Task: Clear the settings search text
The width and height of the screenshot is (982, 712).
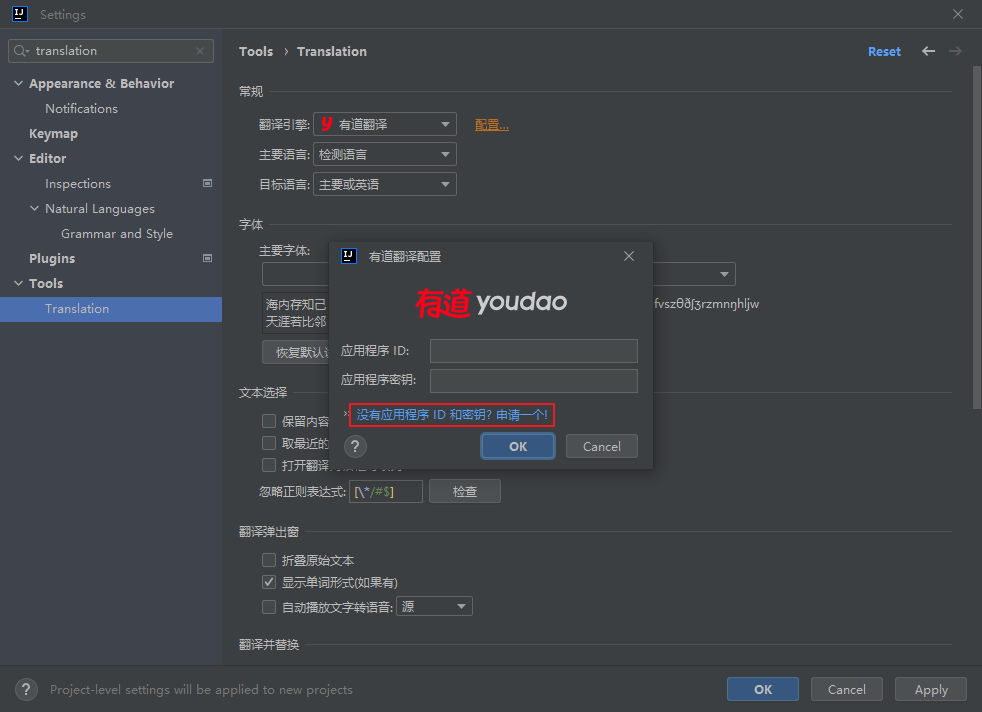Action: [200, 51]
